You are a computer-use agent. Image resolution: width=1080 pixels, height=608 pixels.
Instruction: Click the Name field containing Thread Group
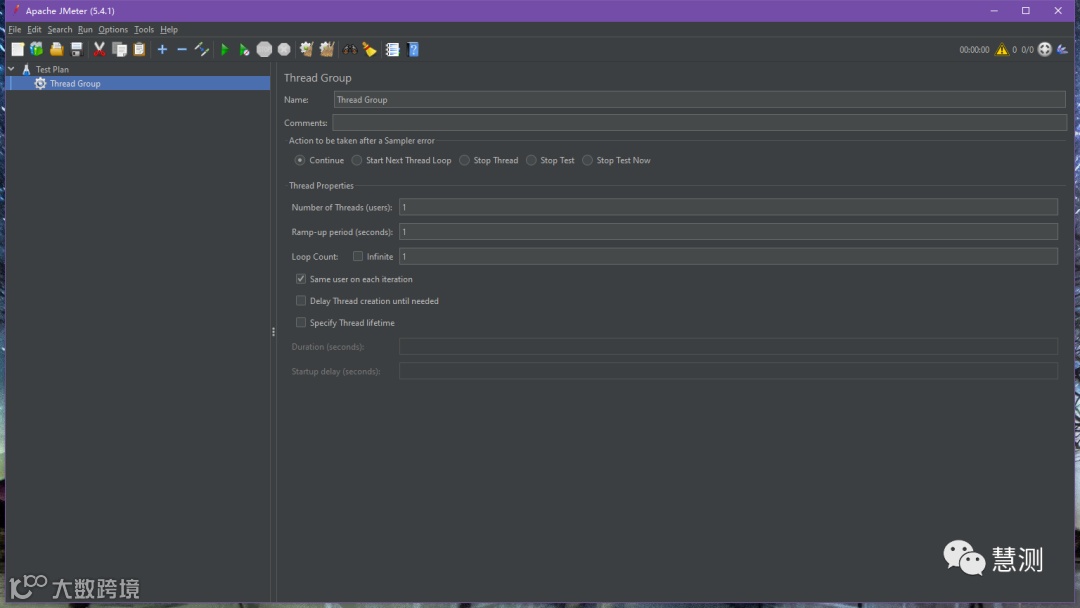(x=700, y=99)
